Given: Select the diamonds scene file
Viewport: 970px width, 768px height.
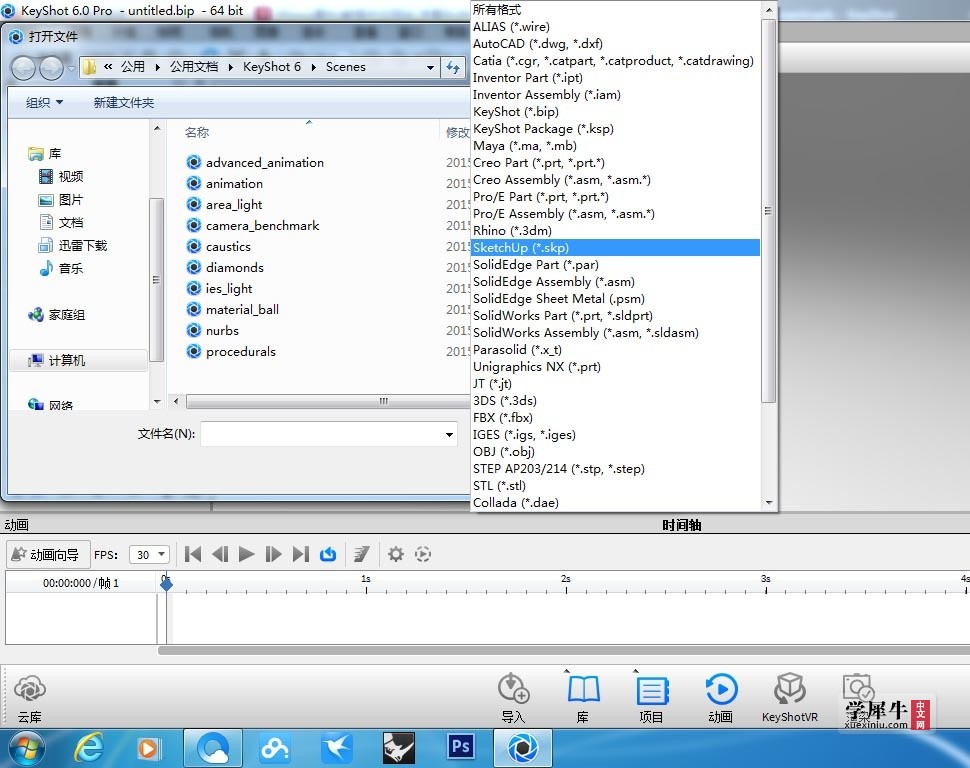Looking at the screenshot, I should [225, 267].
